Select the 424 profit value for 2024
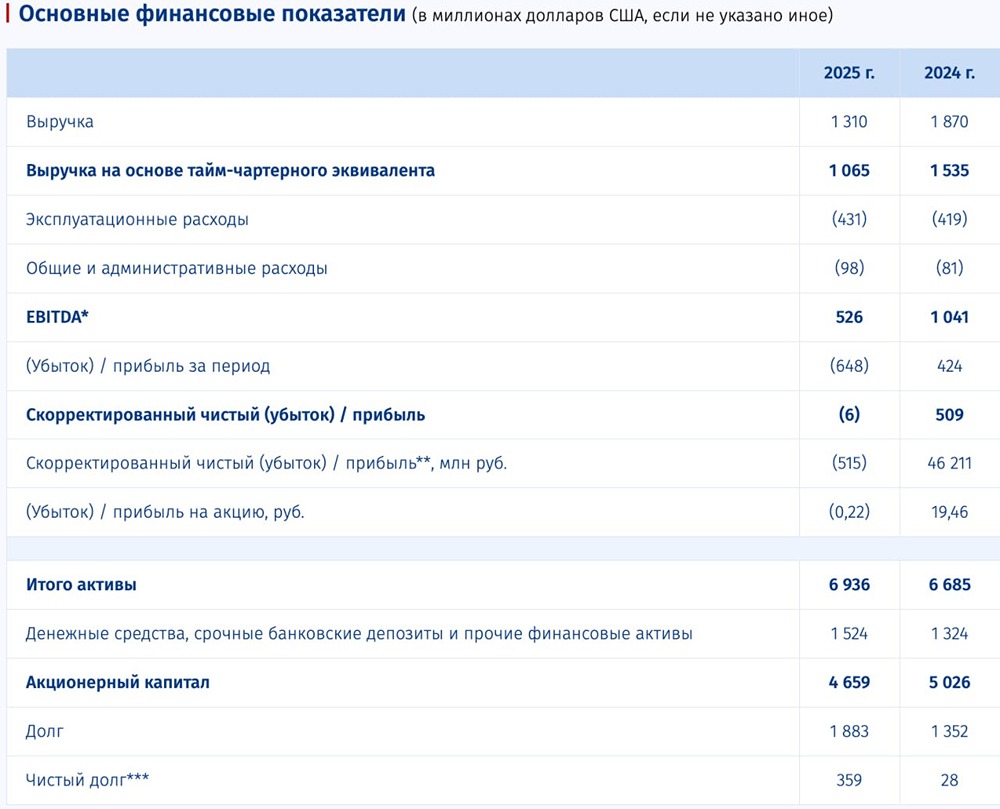The width and height of the screenshot is (1000, 809). tap(950, 366)
